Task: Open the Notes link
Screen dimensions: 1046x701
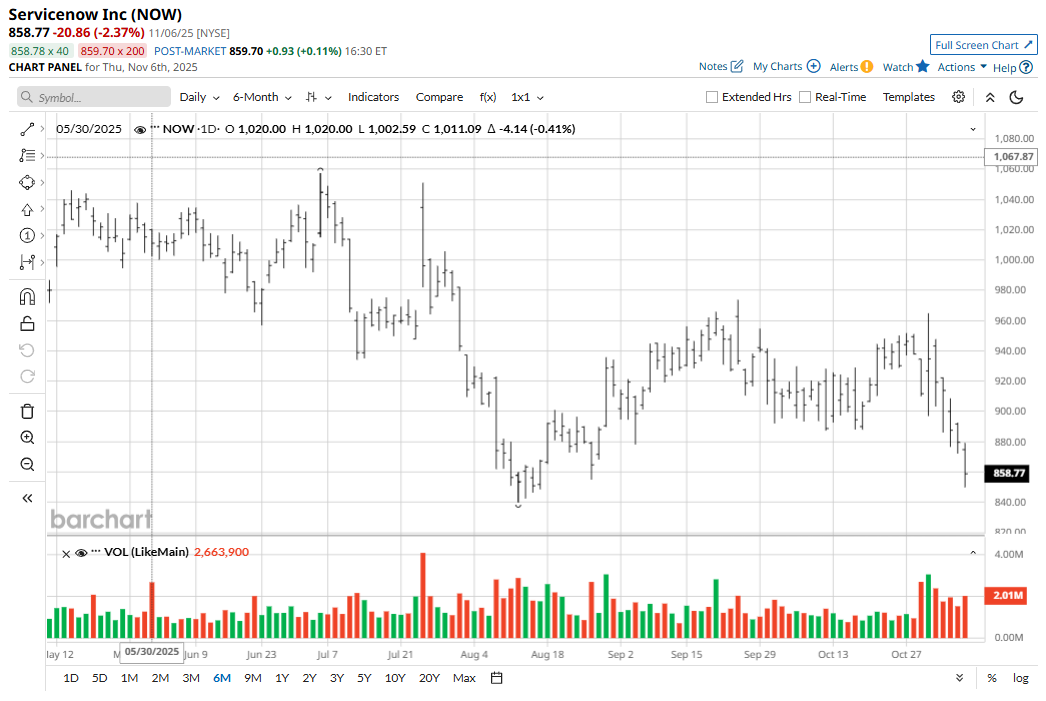Action: 720,66
